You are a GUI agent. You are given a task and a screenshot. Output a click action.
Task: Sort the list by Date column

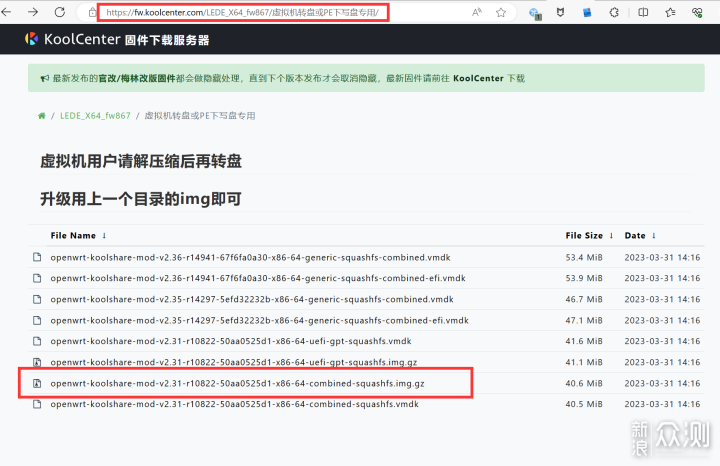[639, 236]
